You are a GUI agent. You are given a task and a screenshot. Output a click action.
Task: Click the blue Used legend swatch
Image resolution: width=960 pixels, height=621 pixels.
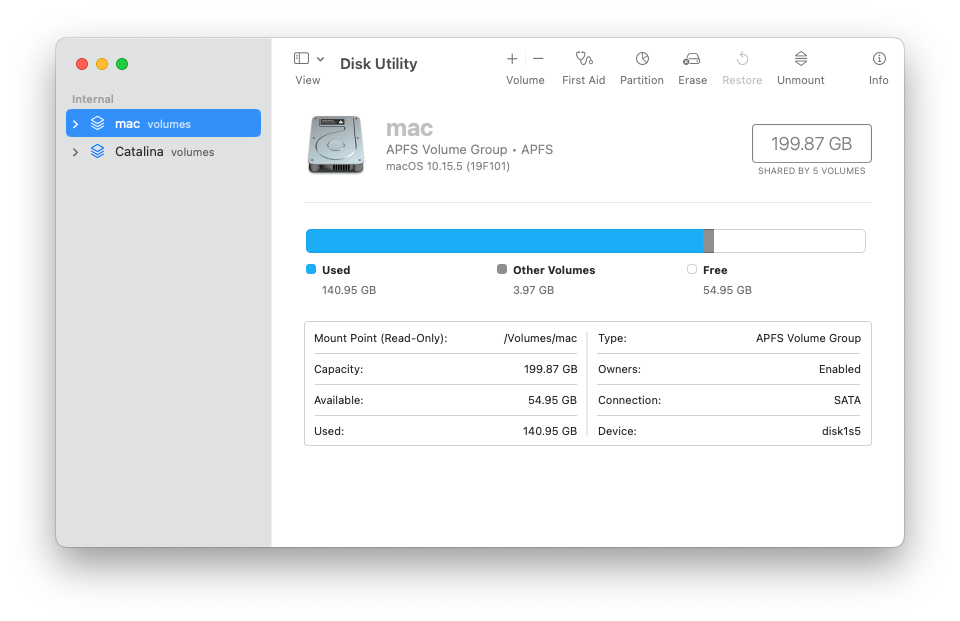(311, 270)
